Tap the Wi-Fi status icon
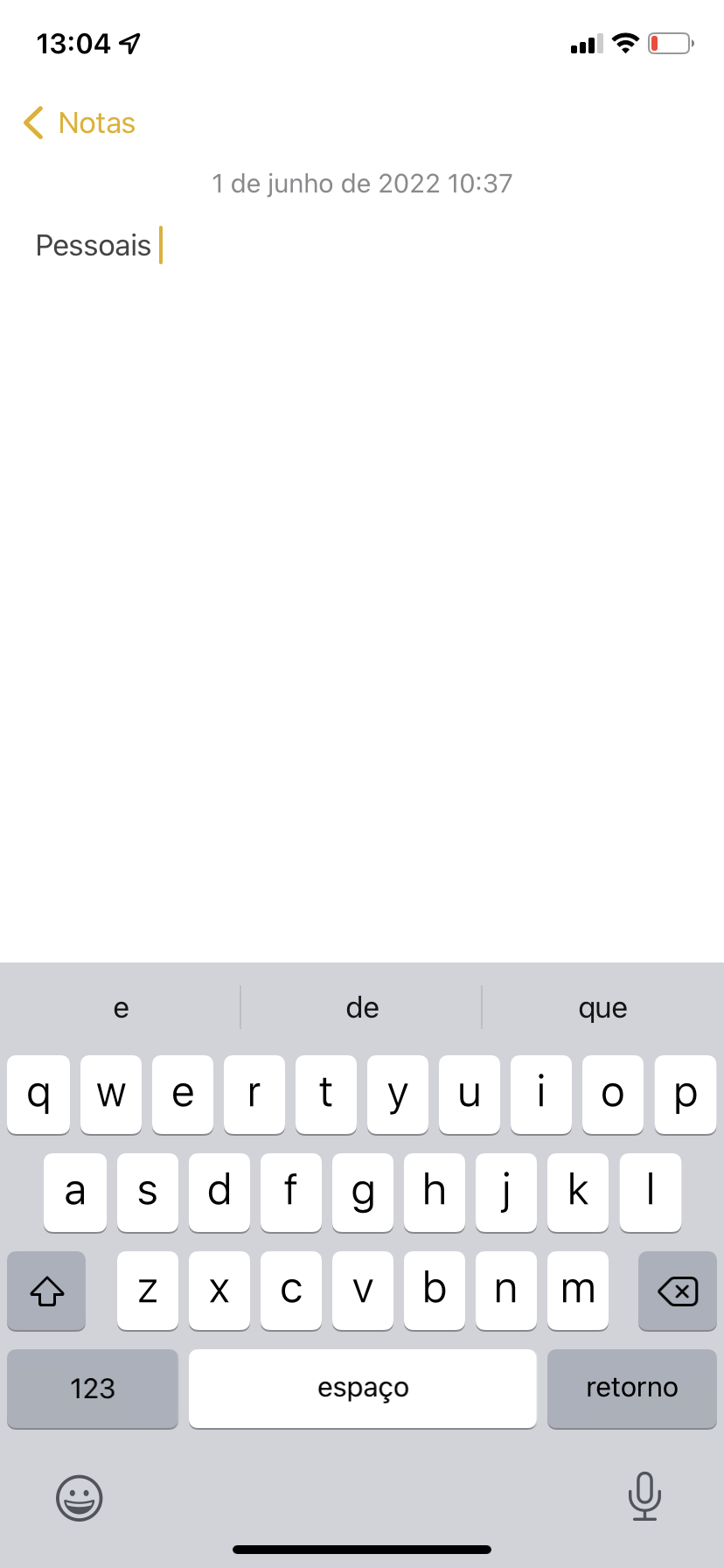Image resolution: width=724 pixels, height=1568 pixels. click(x=625, y=43)
